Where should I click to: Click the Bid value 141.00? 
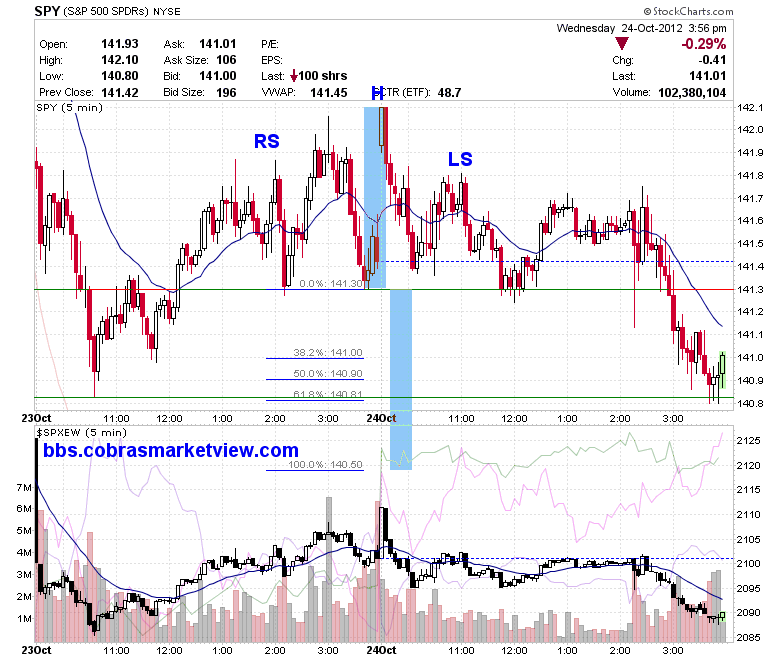click(x=218, y=76)
